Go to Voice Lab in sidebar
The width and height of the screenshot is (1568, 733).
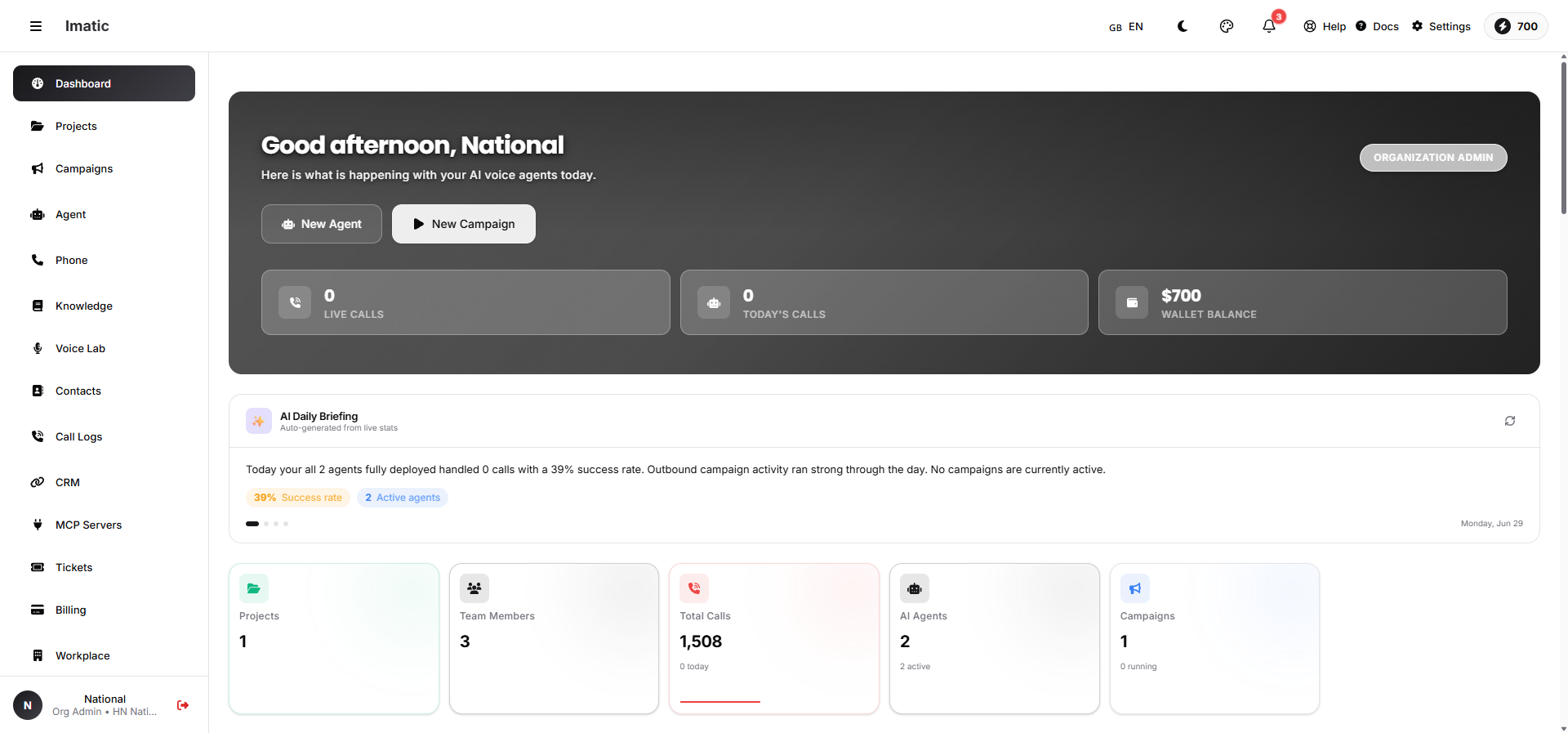pos(104,348)
